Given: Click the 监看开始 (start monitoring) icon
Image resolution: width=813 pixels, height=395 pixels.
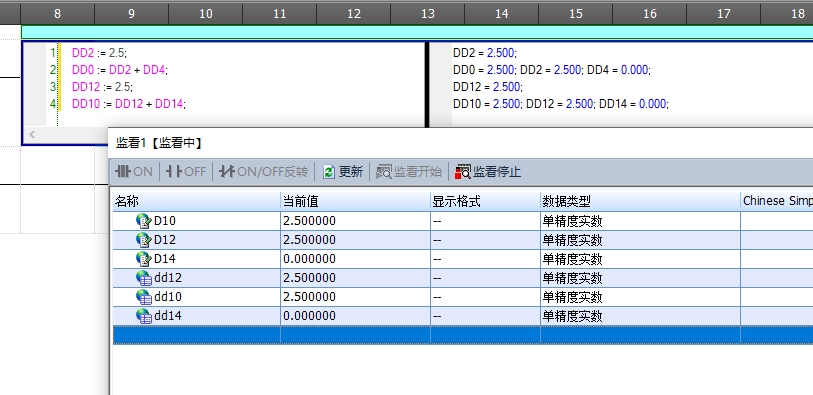Looking at the screenshot, I should coord(384,172).
